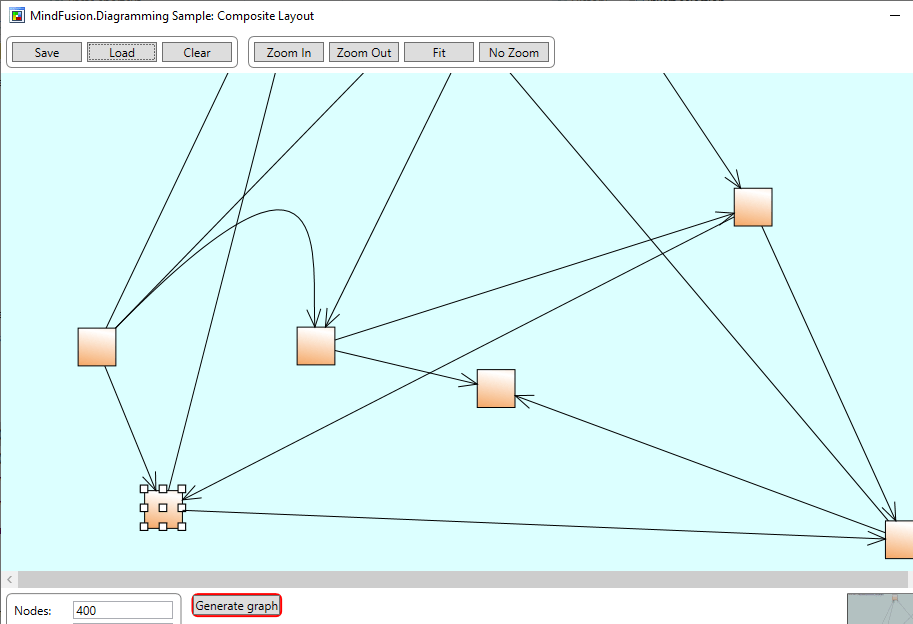
Task: Select the square node near the diagram center
Action: [494, 389]
